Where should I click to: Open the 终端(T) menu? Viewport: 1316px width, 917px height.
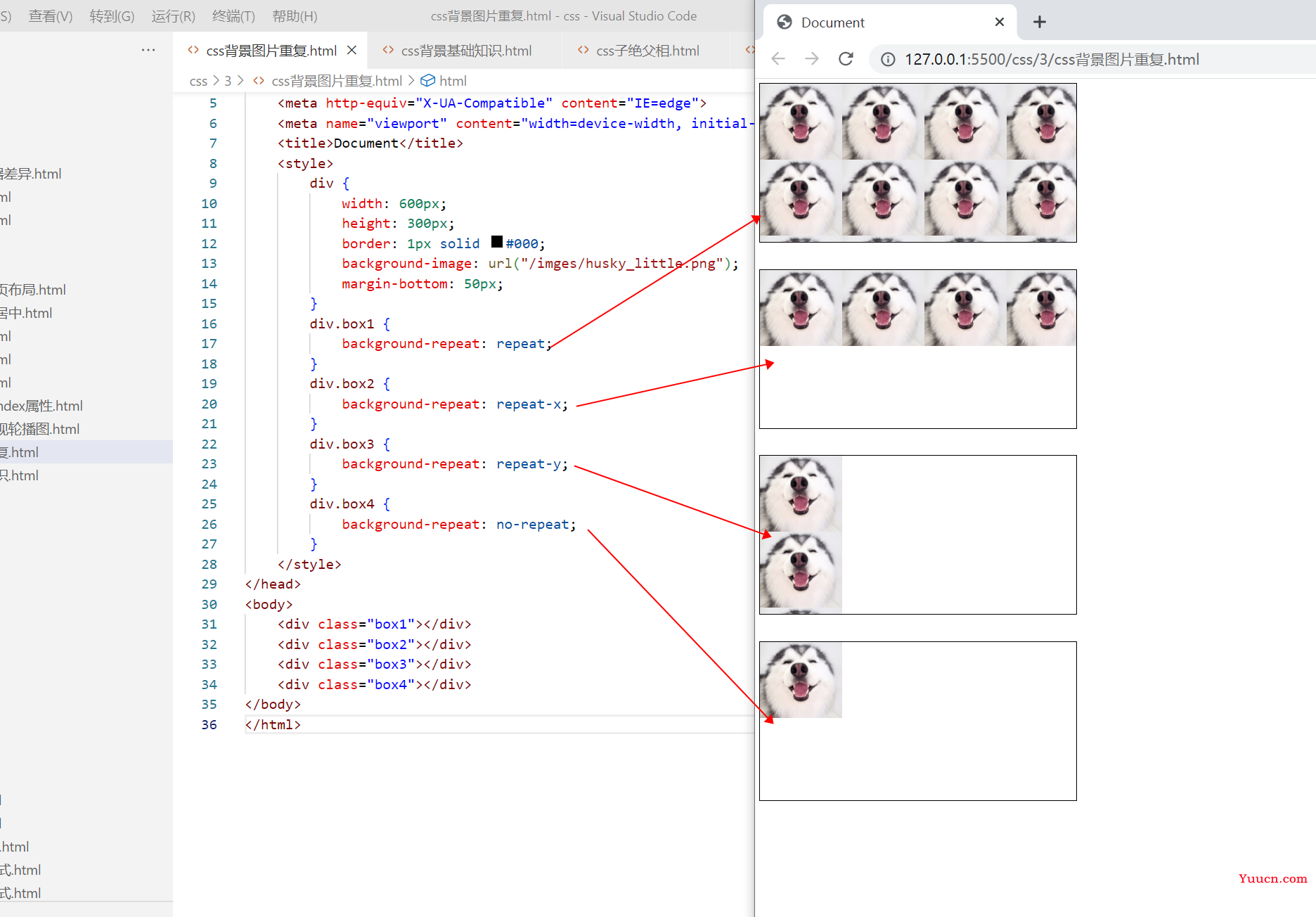pyautogui.click(x=234, y=16)
